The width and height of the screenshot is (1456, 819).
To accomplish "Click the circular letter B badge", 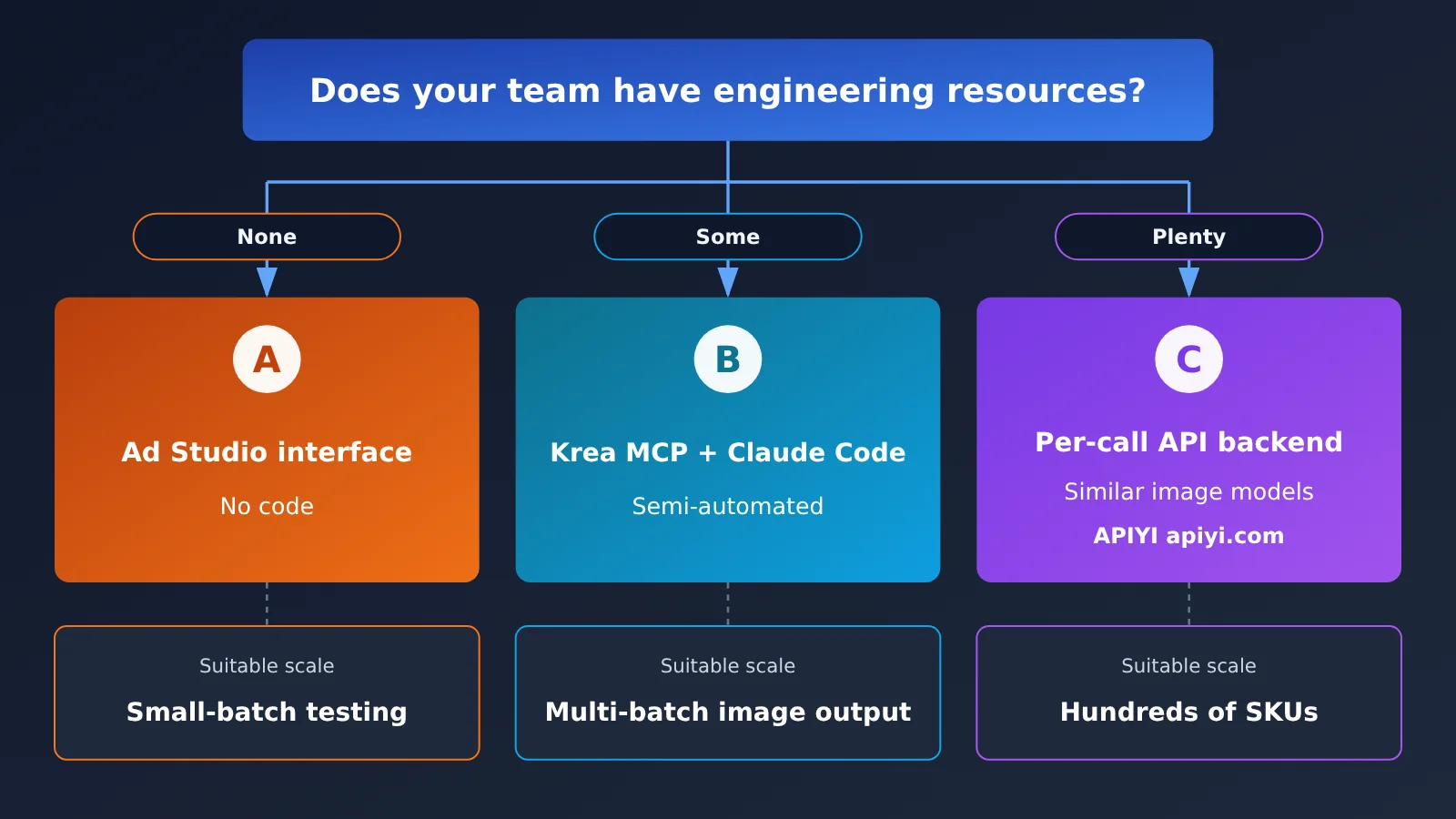I will tap(728, 359).
